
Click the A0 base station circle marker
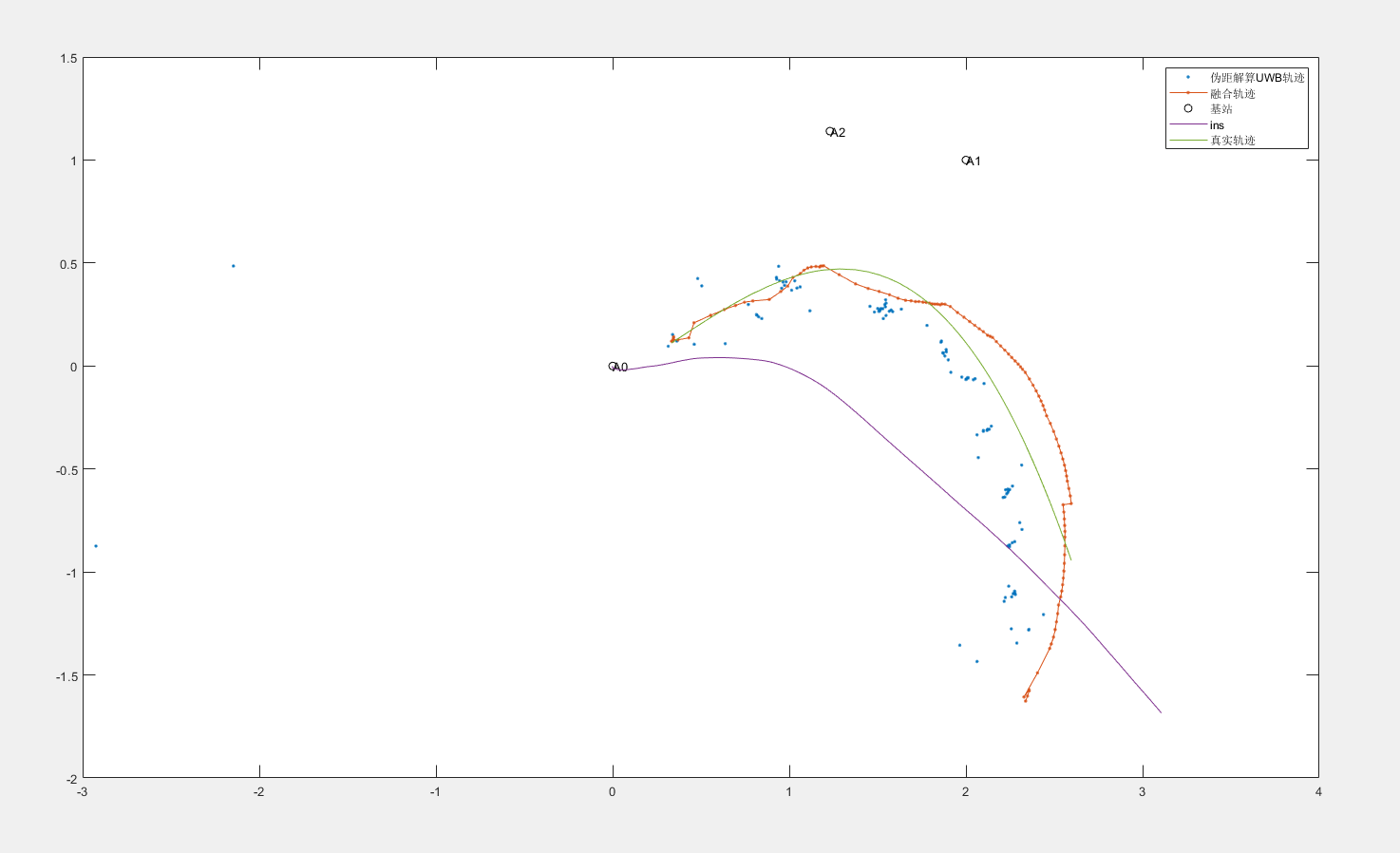(x=613, y=366)
